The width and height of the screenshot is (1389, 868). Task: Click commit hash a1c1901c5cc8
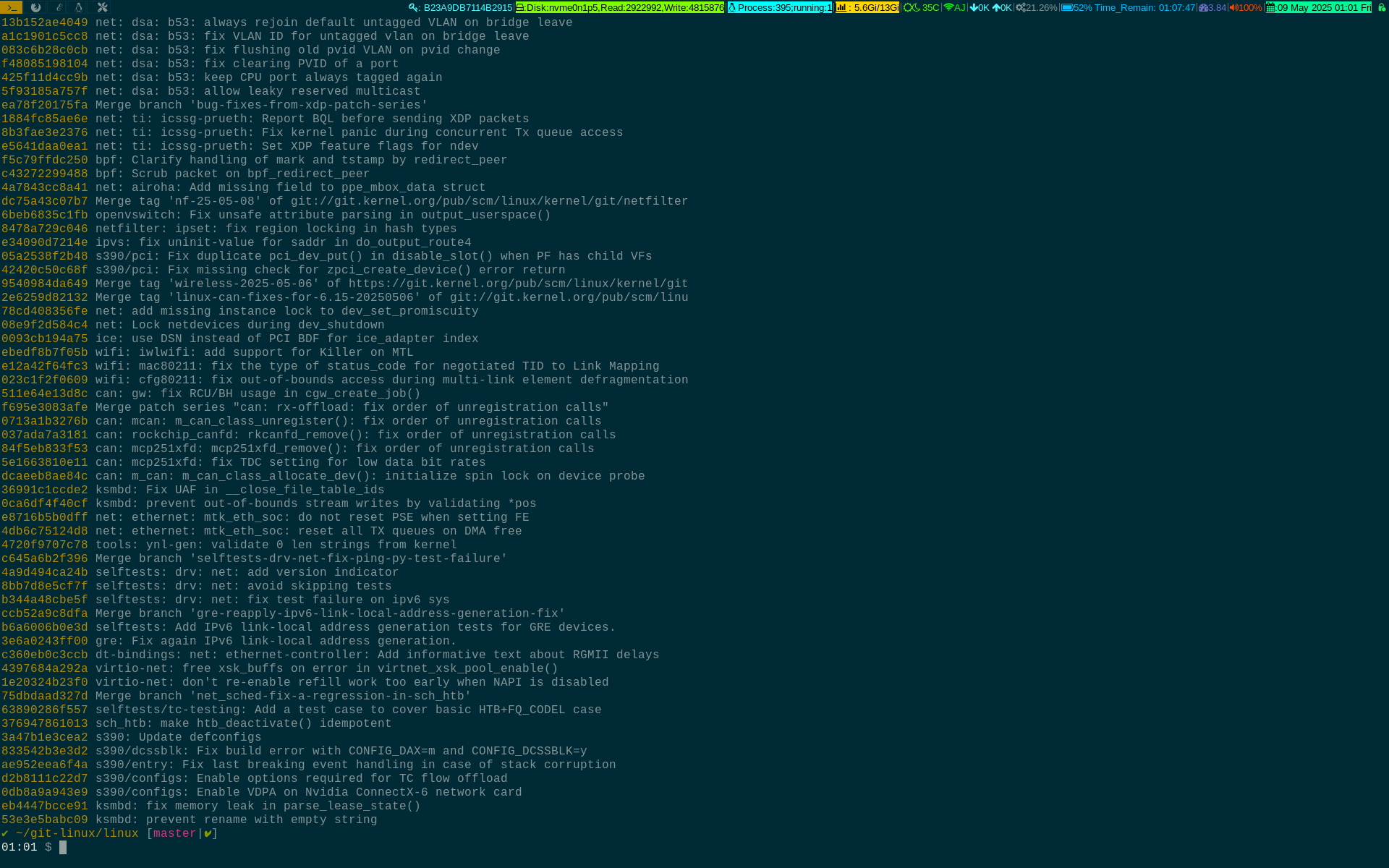pos(44,36)
